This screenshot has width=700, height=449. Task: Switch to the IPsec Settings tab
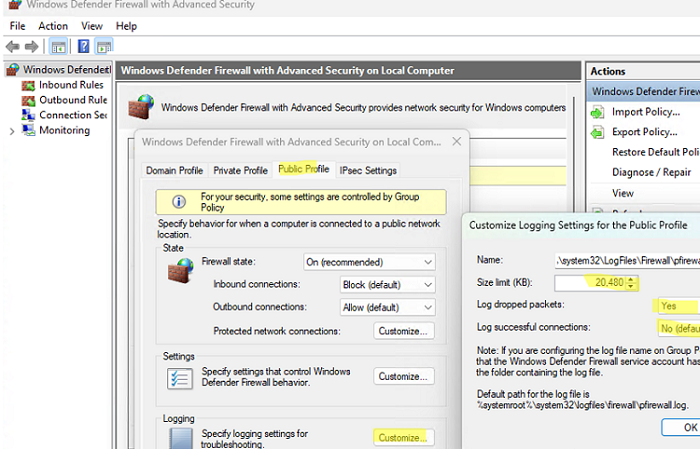(368, 170)
